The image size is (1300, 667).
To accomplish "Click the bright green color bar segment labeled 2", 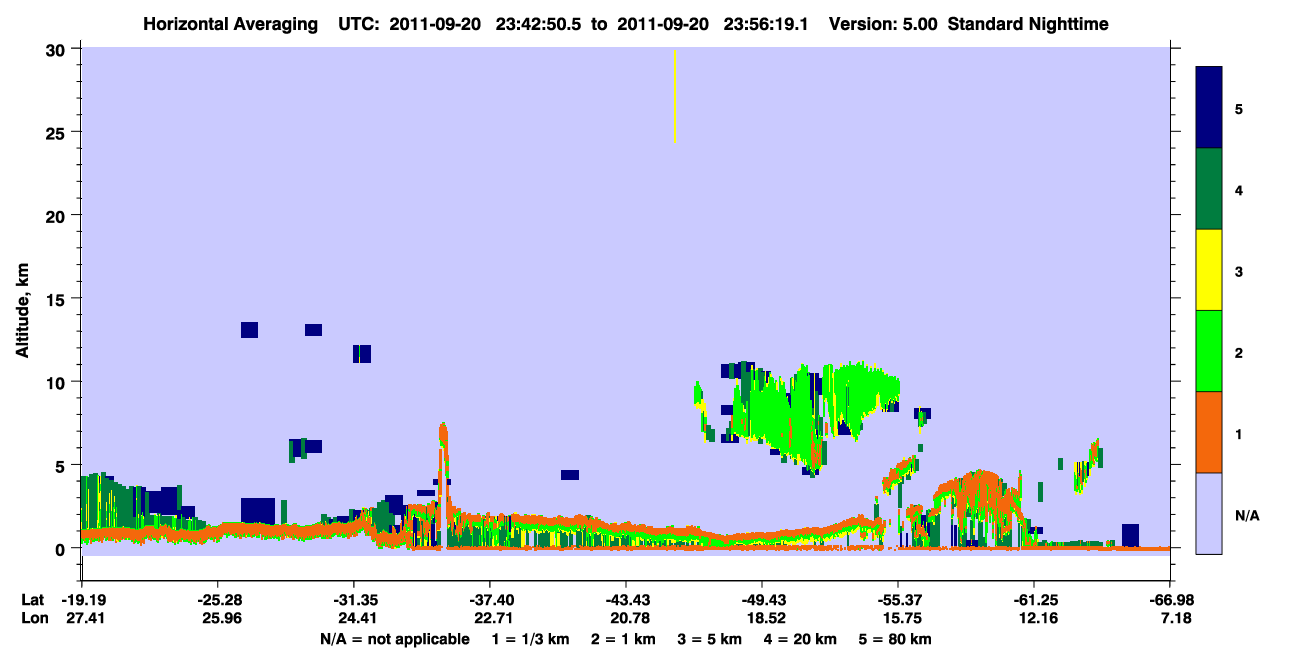I will tap(1209, 350).
